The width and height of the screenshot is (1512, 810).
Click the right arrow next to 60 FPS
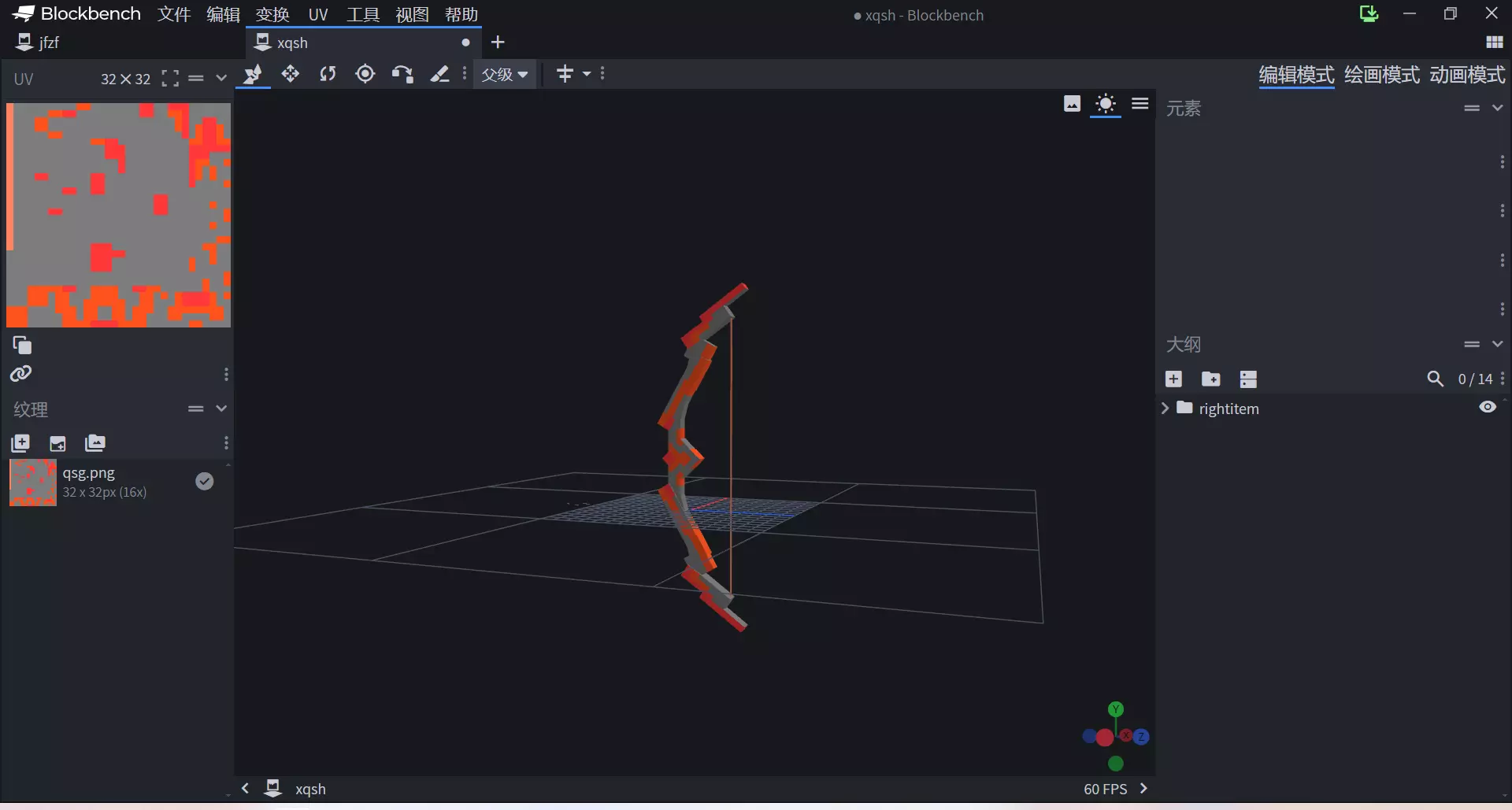[1143, 788]
